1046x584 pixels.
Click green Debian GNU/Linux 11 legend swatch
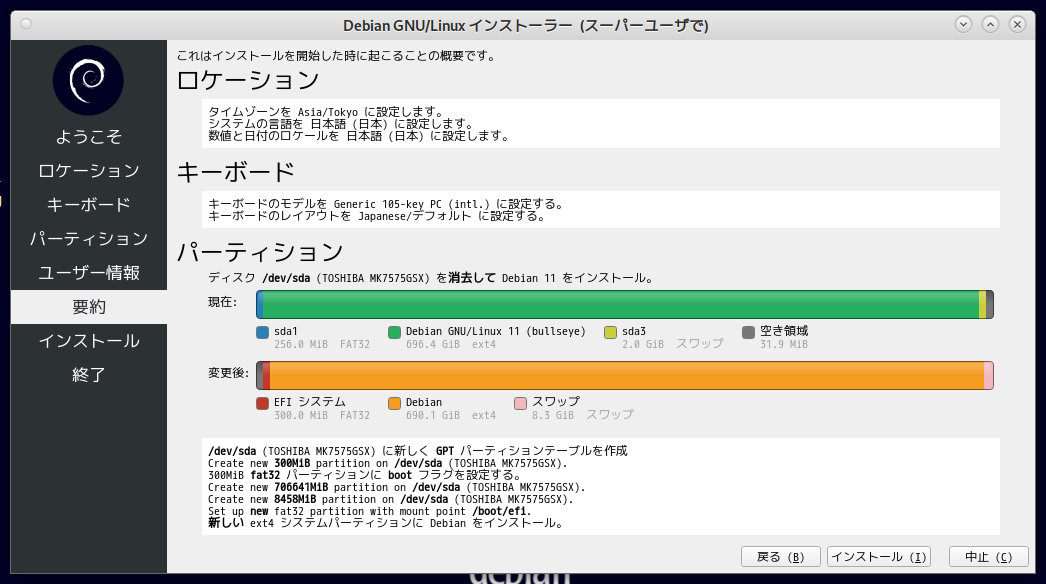394,332
